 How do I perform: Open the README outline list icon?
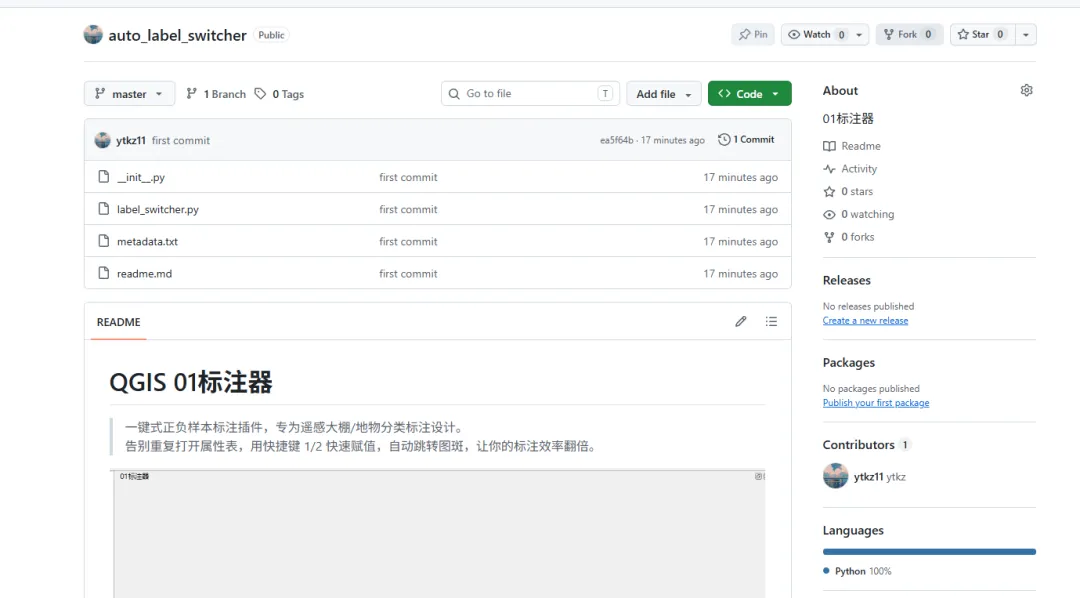tap(771, 321)
